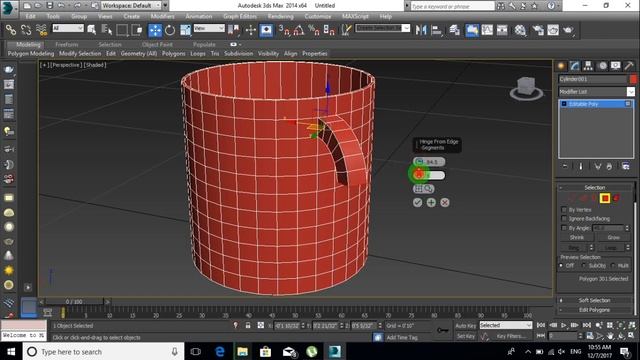The width and height of the screenshot is (640, 360).
Task: Toggle the Auto Key button
Action: [x=466, y=325]
